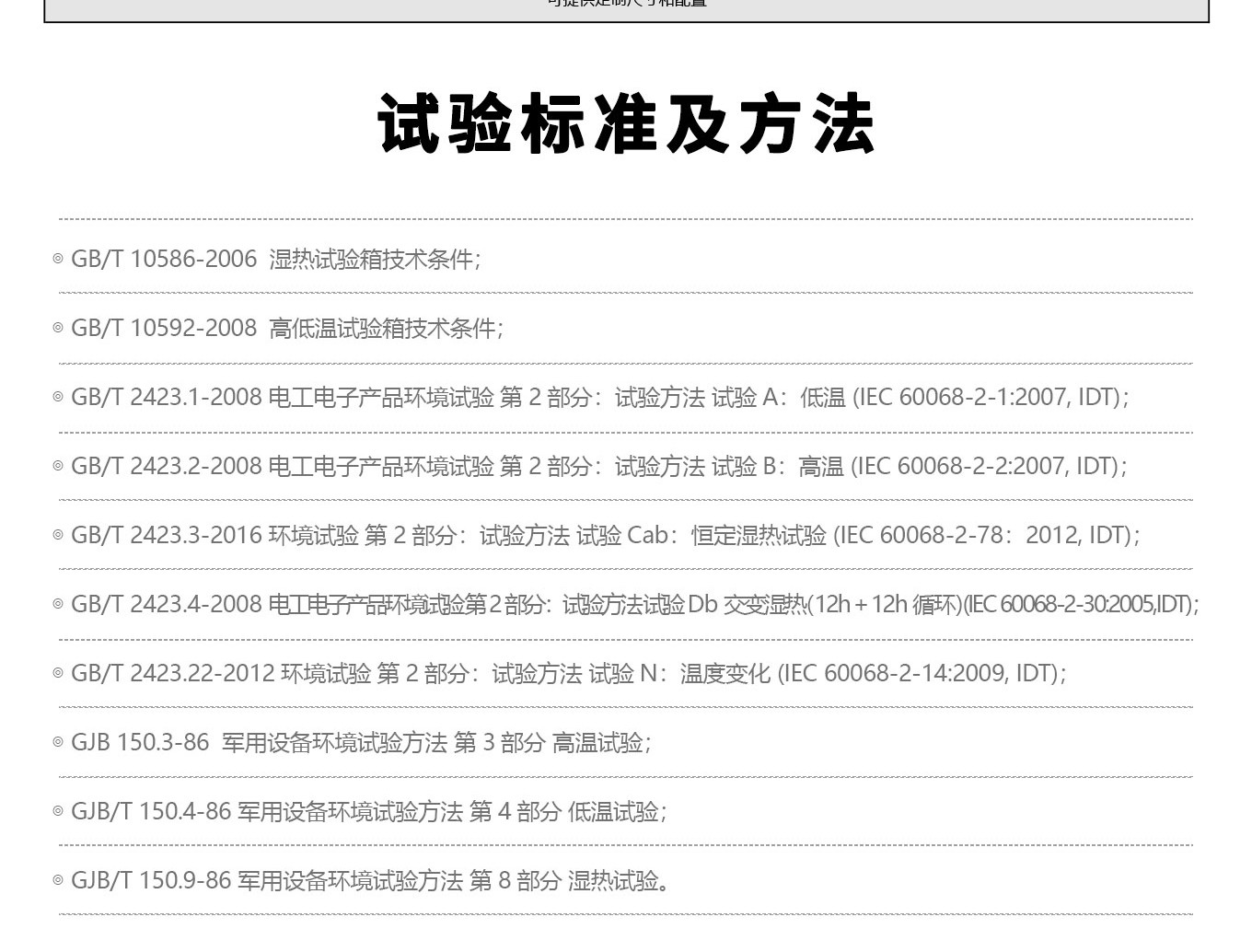This screenshot has width=1252, height=952.
Task: Select the 试验 Cab：恒定湿热试验 entry text
Action: (701, 536)
